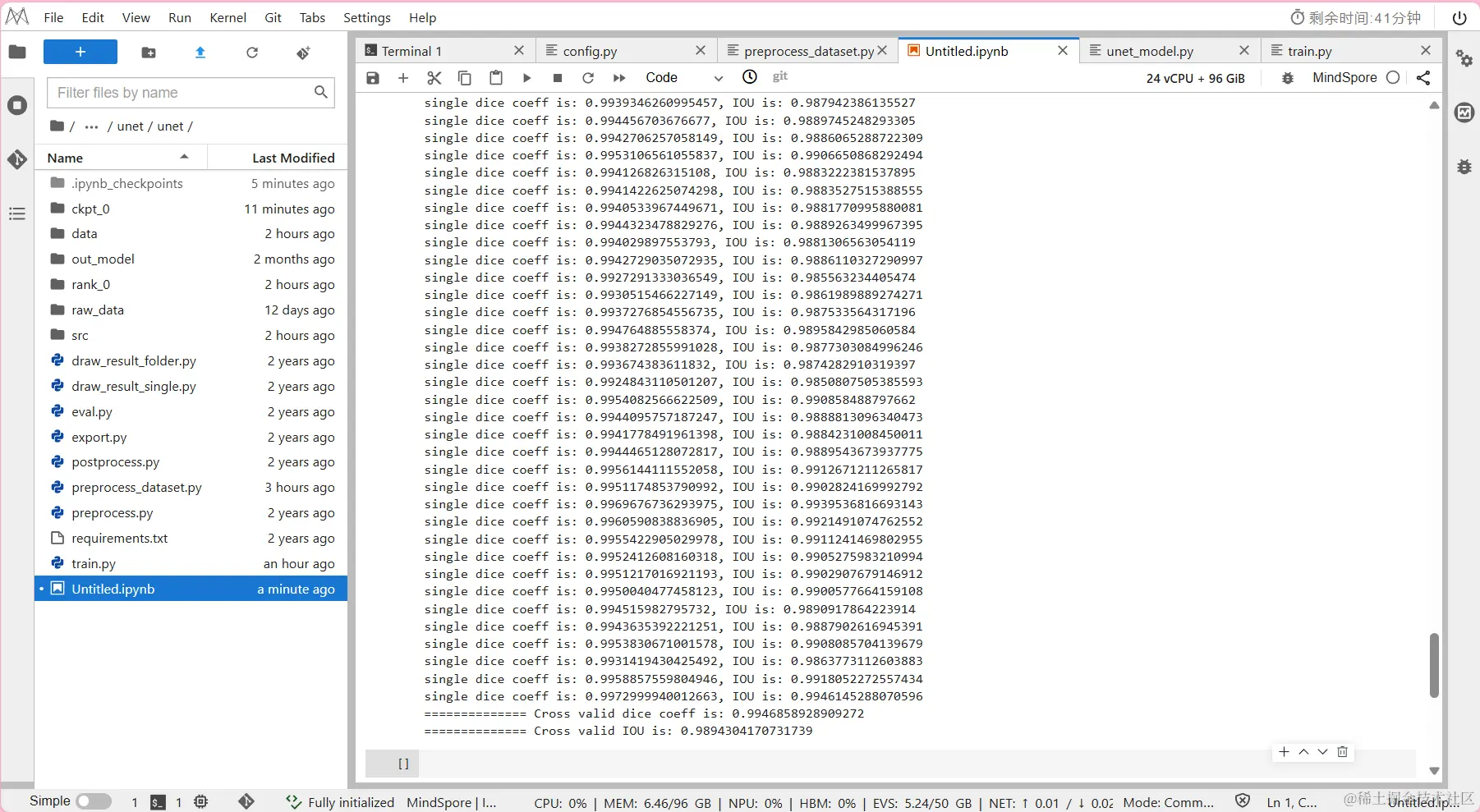Open the Kernel menu
This screenshot has height=812, width=1480.
point(228,17)
